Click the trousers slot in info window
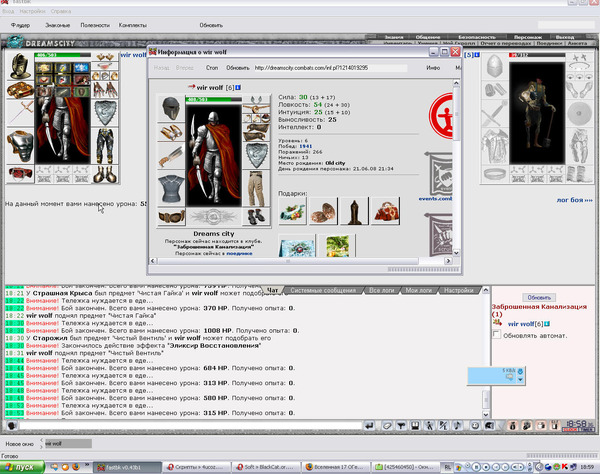The width and height of the screenshot is (600, 474). coord(256,189)
